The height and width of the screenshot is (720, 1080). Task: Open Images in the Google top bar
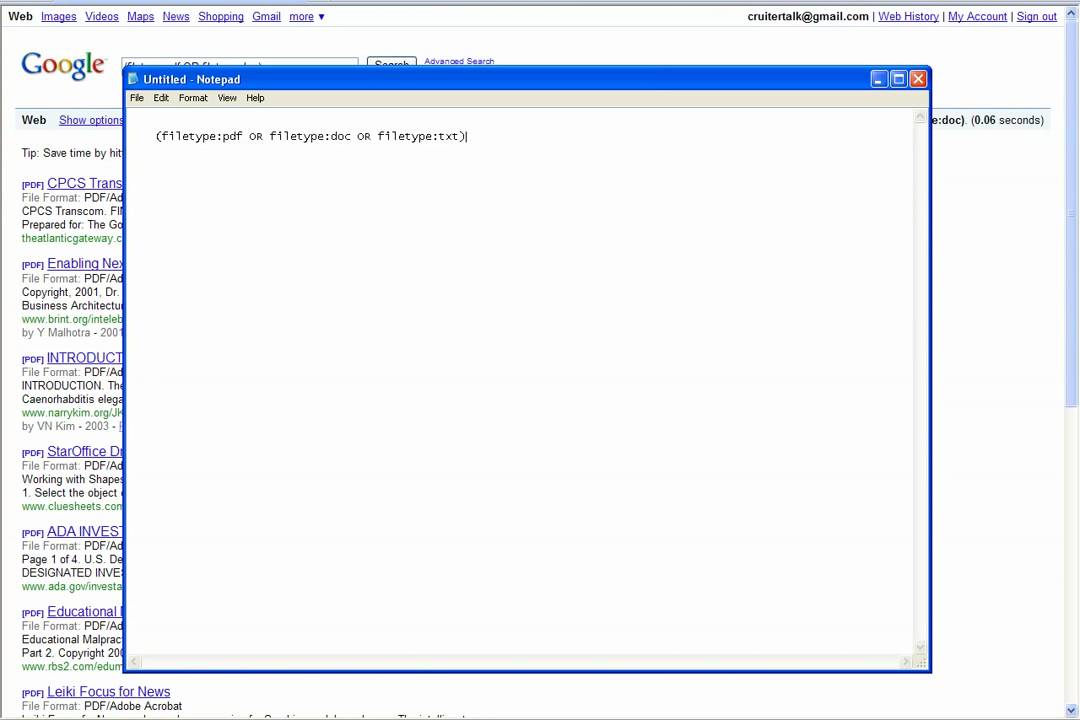click(x=59, y=17)
